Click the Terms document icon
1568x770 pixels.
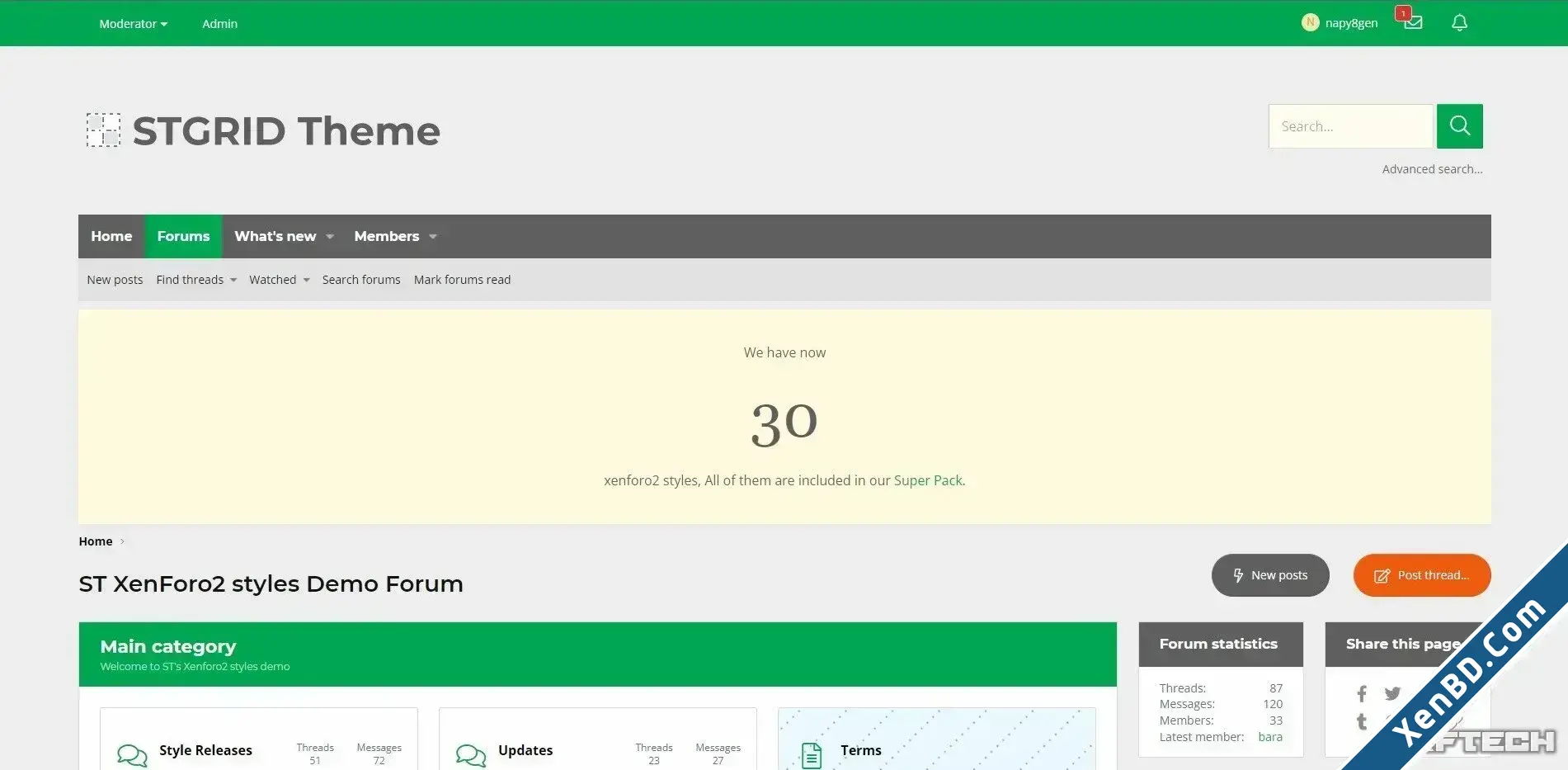[x=812, y=754]
